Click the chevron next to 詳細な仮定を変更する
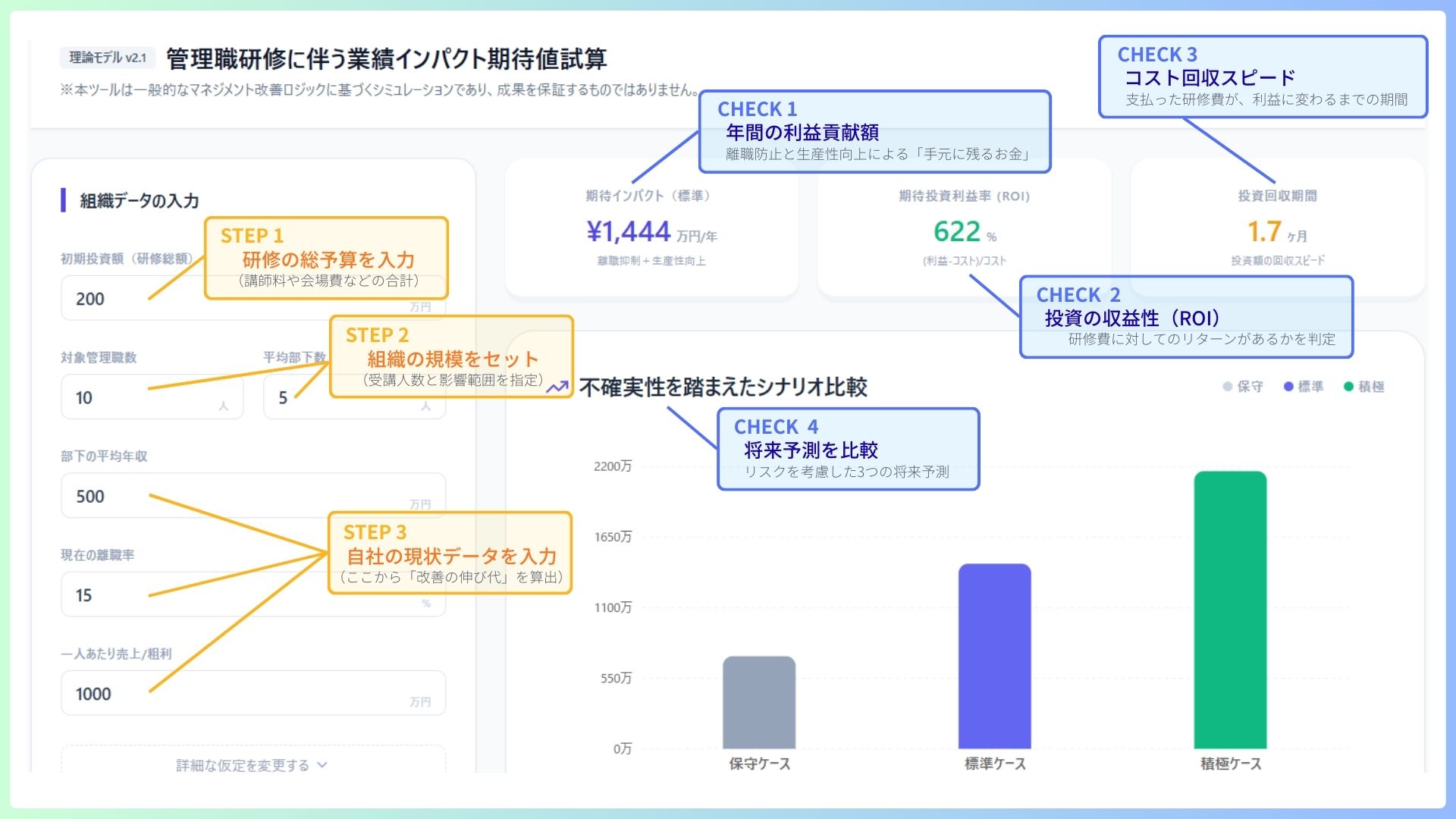Image resolution: width=1456 pixels, height=819 pixels. [322, 764]
